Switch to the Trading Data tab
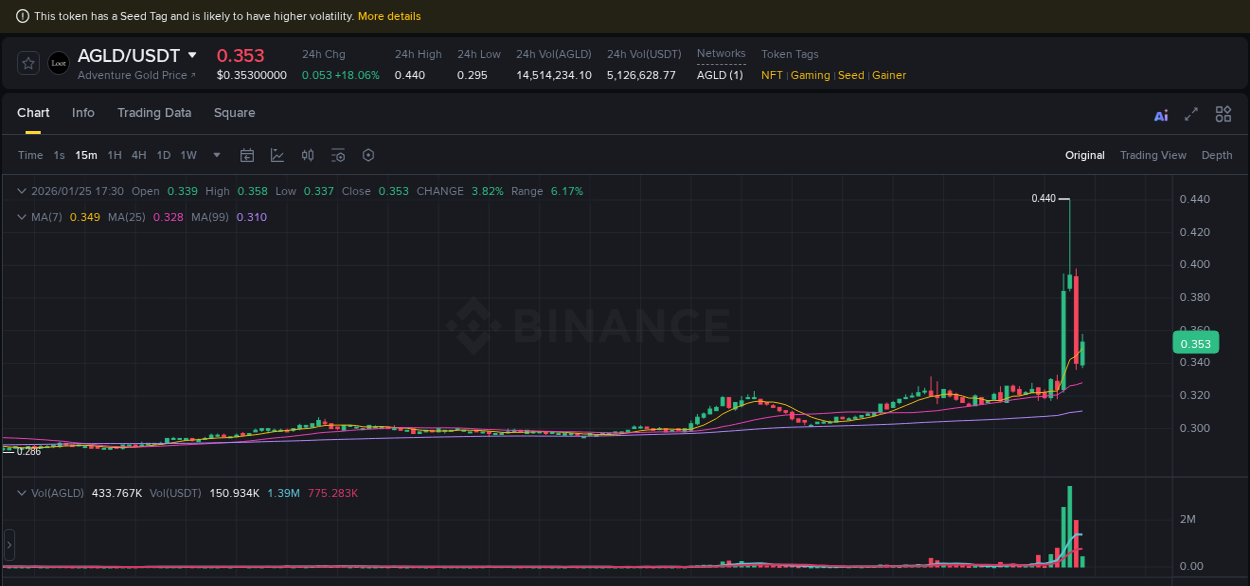The width and height of the screenshot is (1250, 586). 154,113
